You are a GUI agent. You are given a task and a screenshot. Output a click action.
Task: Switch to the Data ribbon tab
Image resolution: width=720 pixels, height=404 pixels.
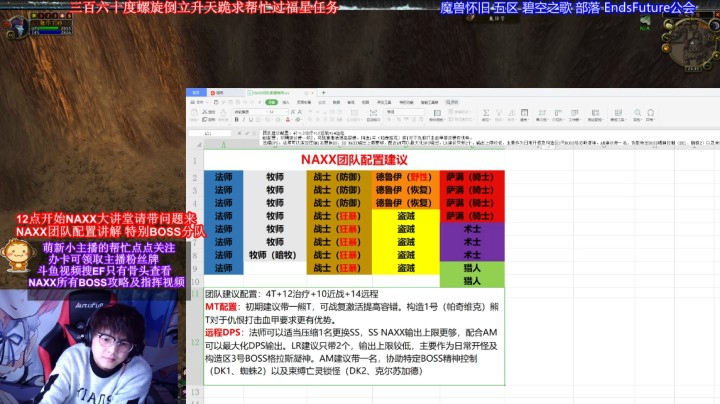pyautogui.click(x=336, y=102)
